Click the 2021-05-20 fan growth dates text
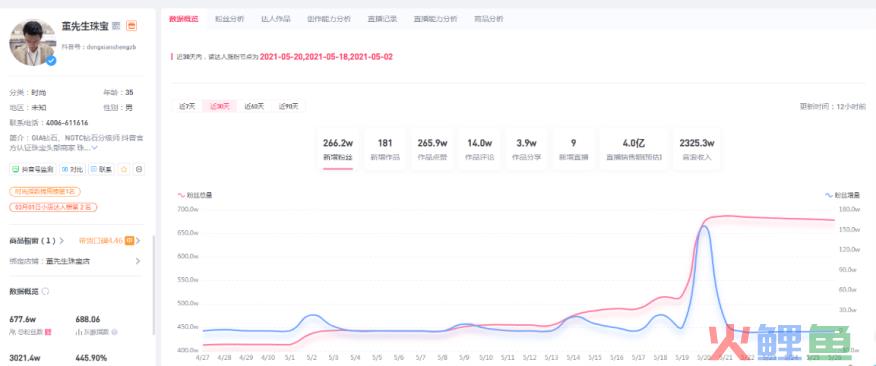Image resolution: width=876 pixels, height=366 pixels. pyautogui.click(x=326, y=56)
